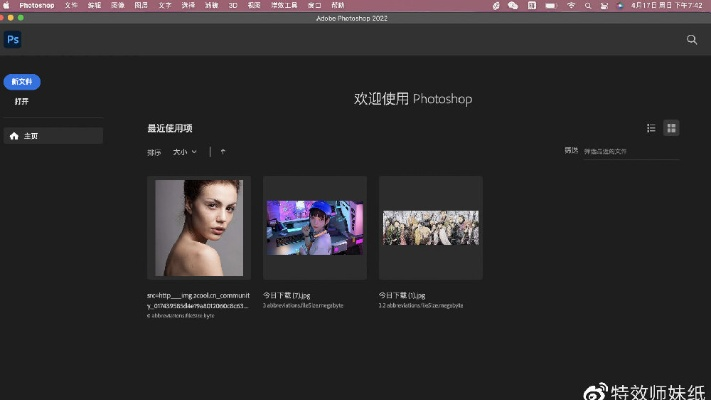
Task: Click the 最近使用项 heading
Action: tap(170, 128)
